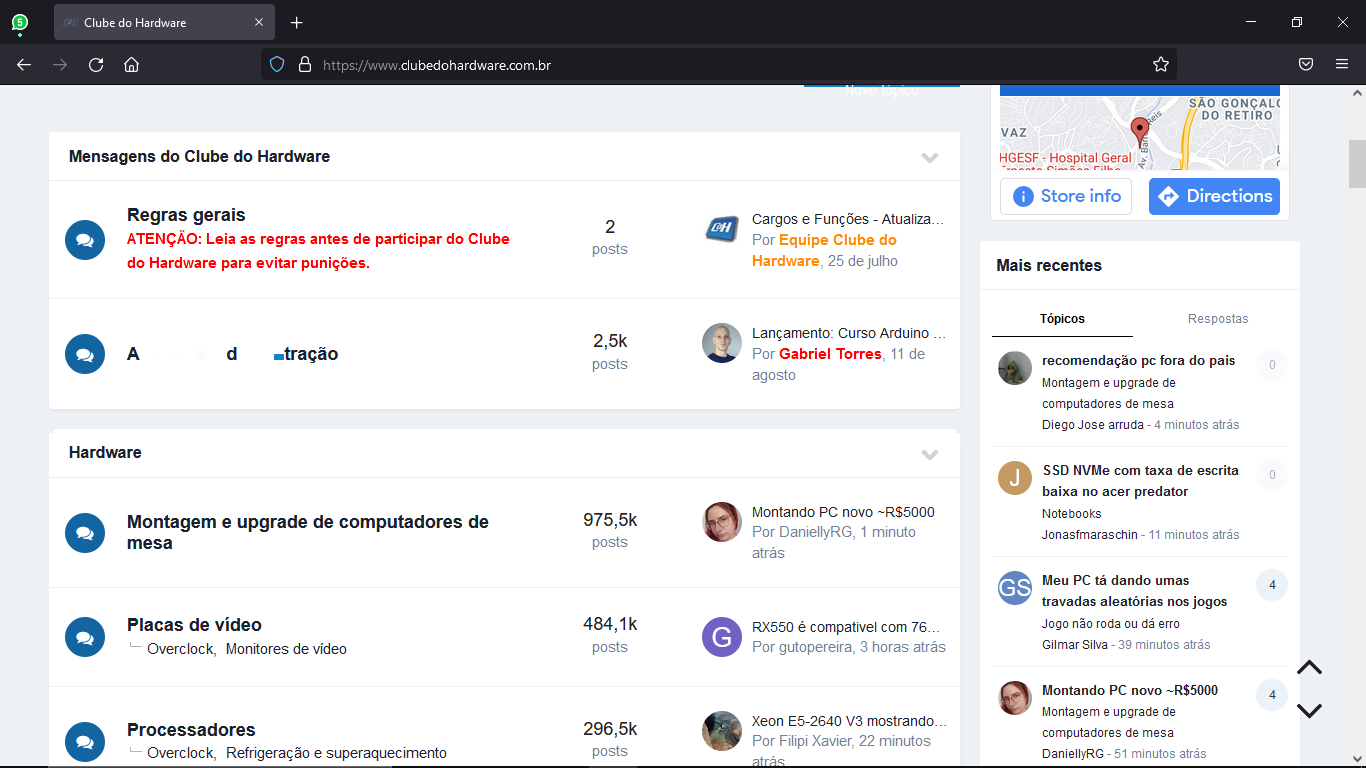
Task: Open Jogo não roda ou dá erro link
Action: click(1111, 623)
